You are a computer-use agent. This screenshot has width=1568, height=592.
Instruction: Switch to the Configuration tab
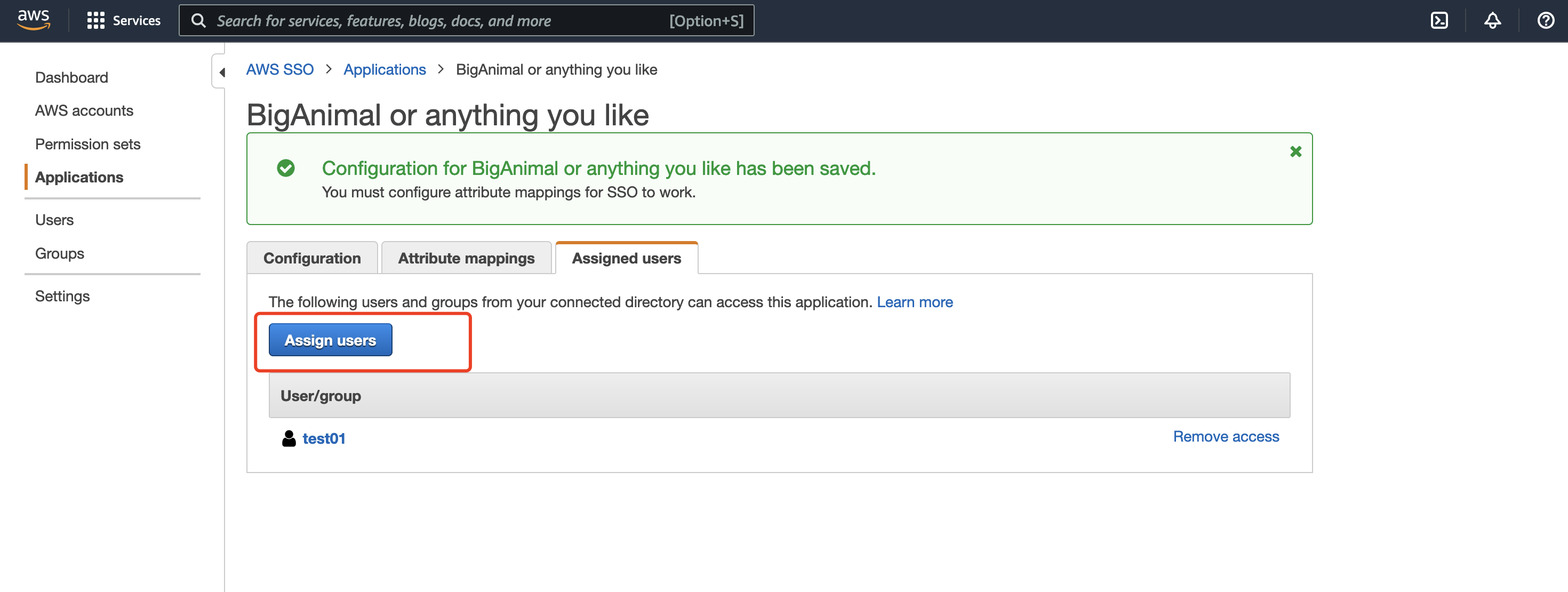(x=311, y=258)
